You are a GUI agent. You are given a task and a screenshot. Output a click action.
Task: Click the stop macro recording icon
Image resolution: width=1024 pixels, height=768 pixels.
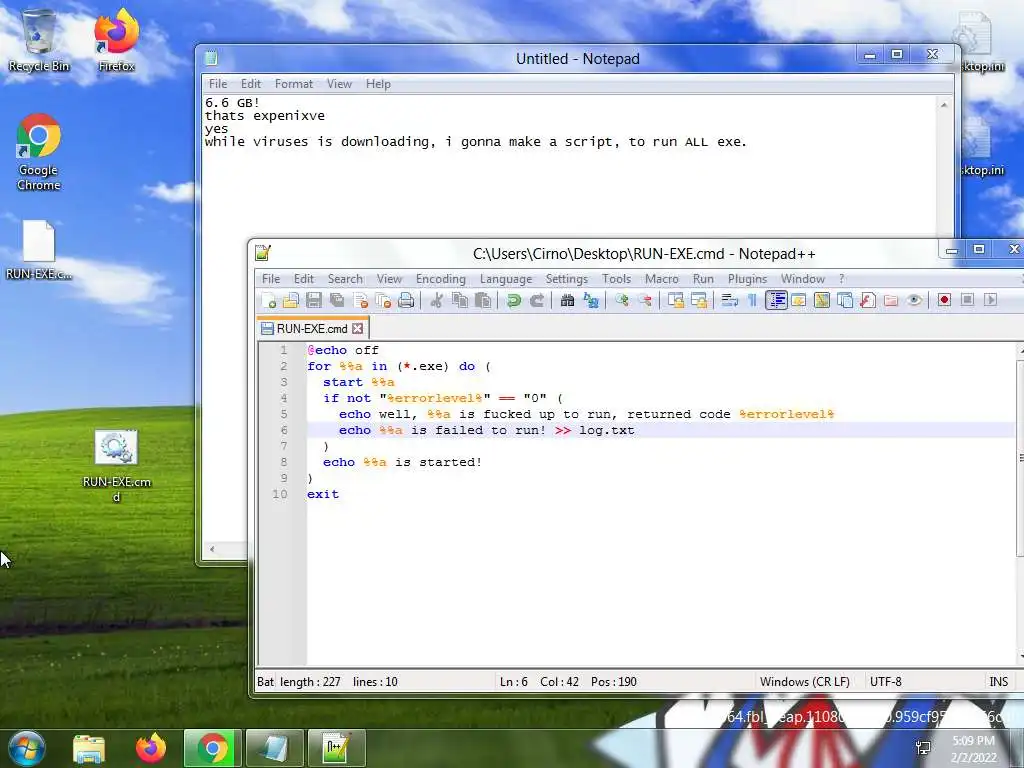(967, 300)
